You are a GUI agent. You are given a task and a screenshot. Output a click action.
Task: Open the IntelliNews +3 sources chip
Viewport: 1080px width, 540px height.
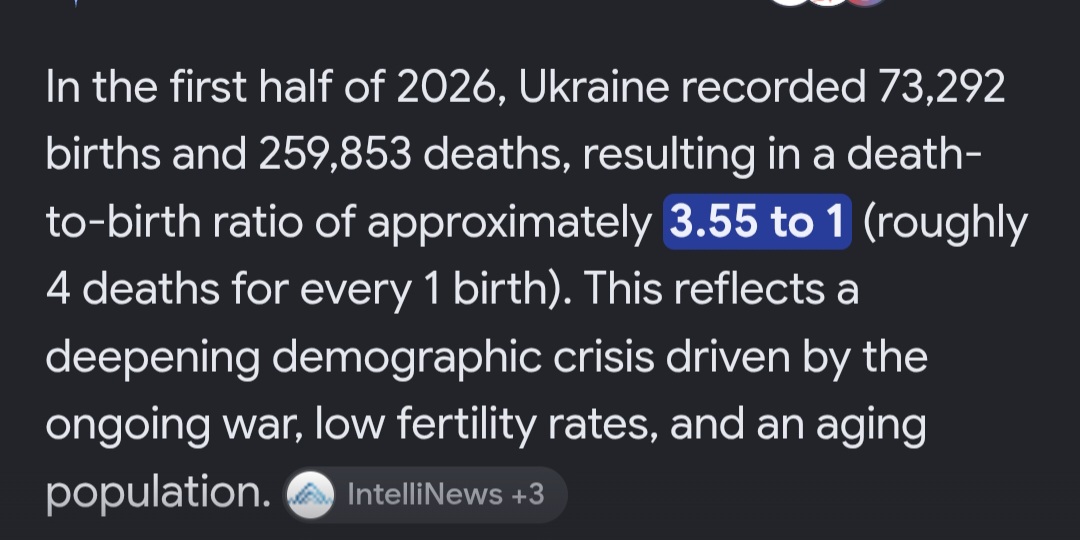(425, 495)
